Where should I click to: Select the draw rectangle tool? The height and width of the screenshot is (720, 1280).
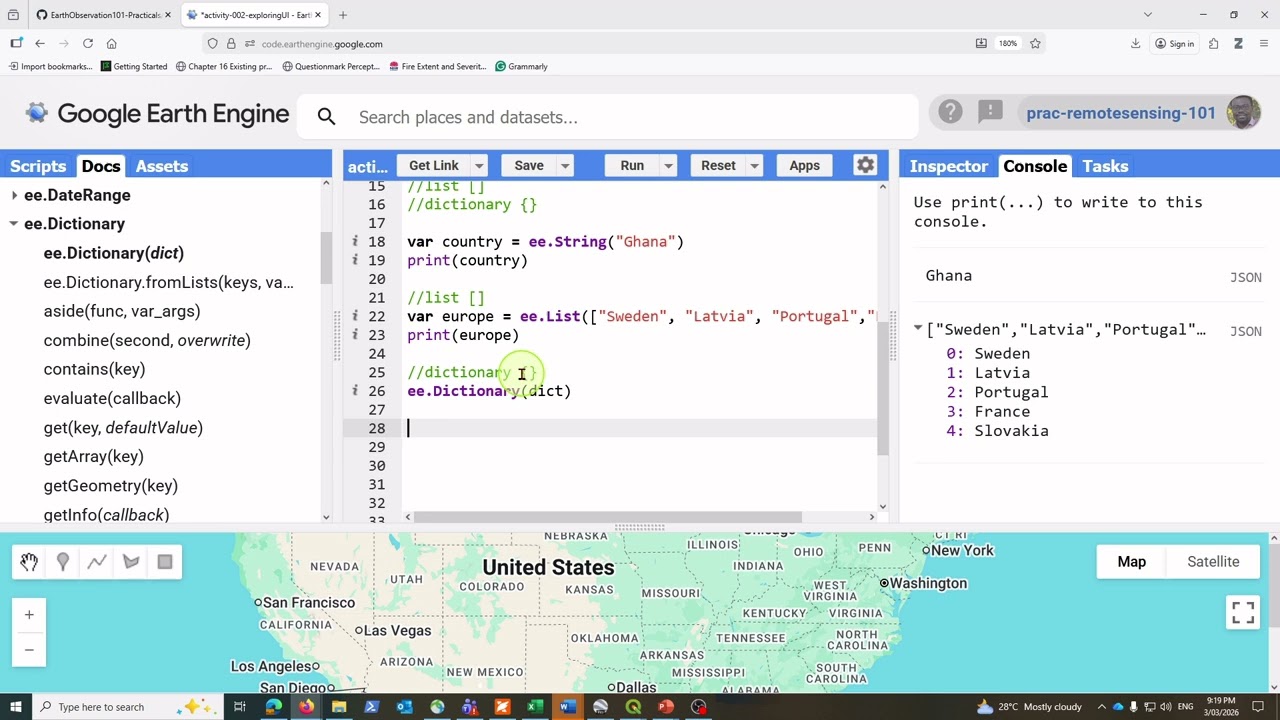point(165,562)
